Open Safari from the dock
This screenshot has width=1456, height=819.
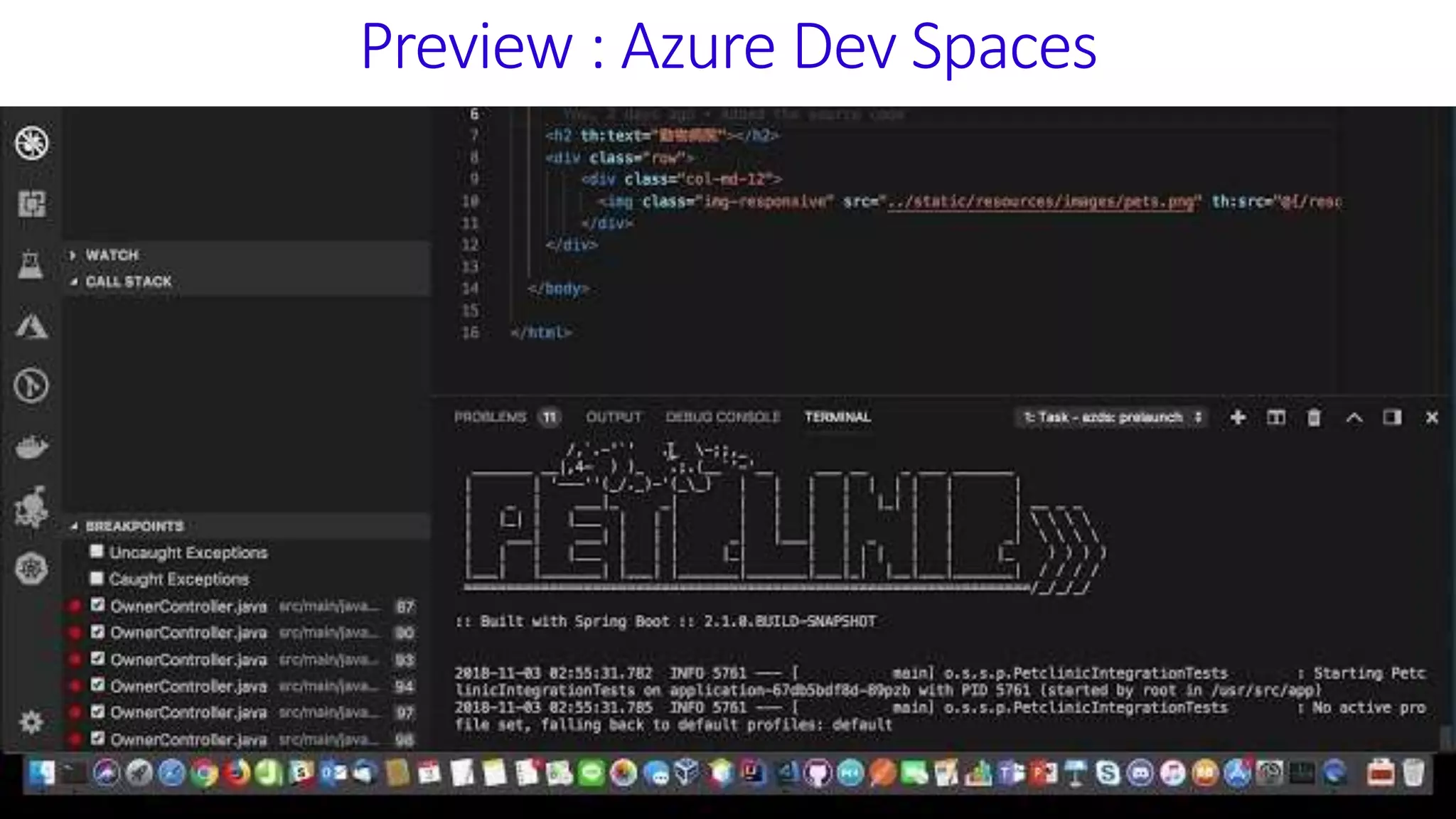click(x=171, y=773)
